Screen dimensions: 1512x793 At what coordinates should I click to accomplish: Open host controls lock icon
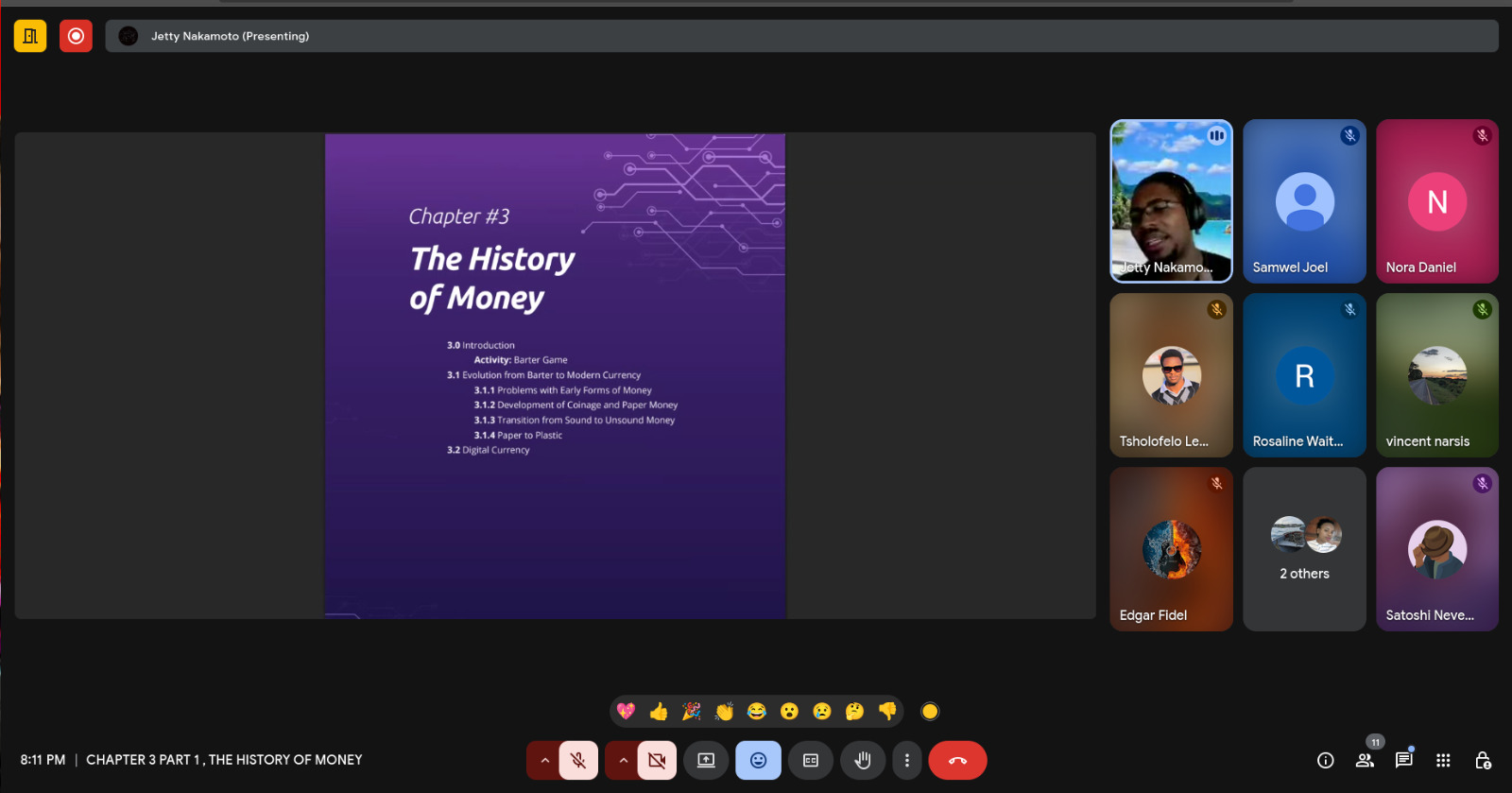click(1483, 760)
